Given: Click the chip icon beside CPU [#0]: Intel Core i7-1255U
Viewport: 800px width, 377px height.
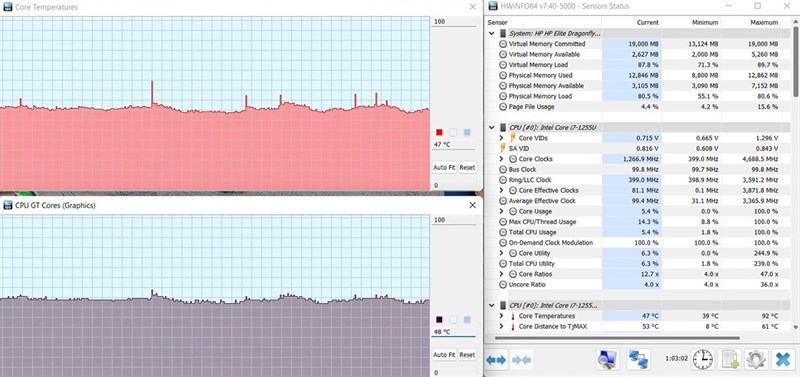Looking at the screenshot, I should (503, 127).
